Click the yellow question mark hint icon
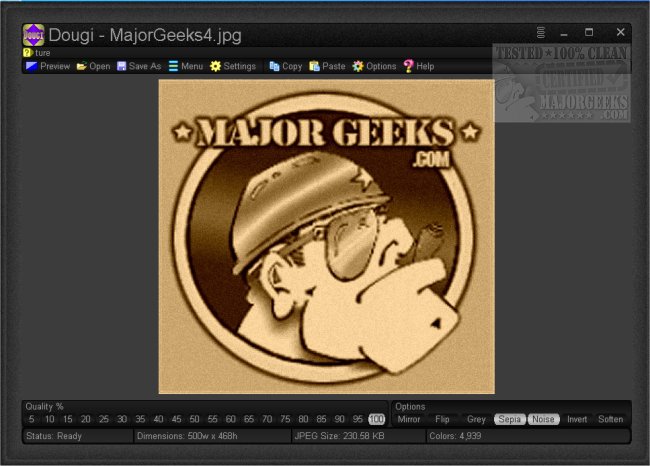 (27, 53)
